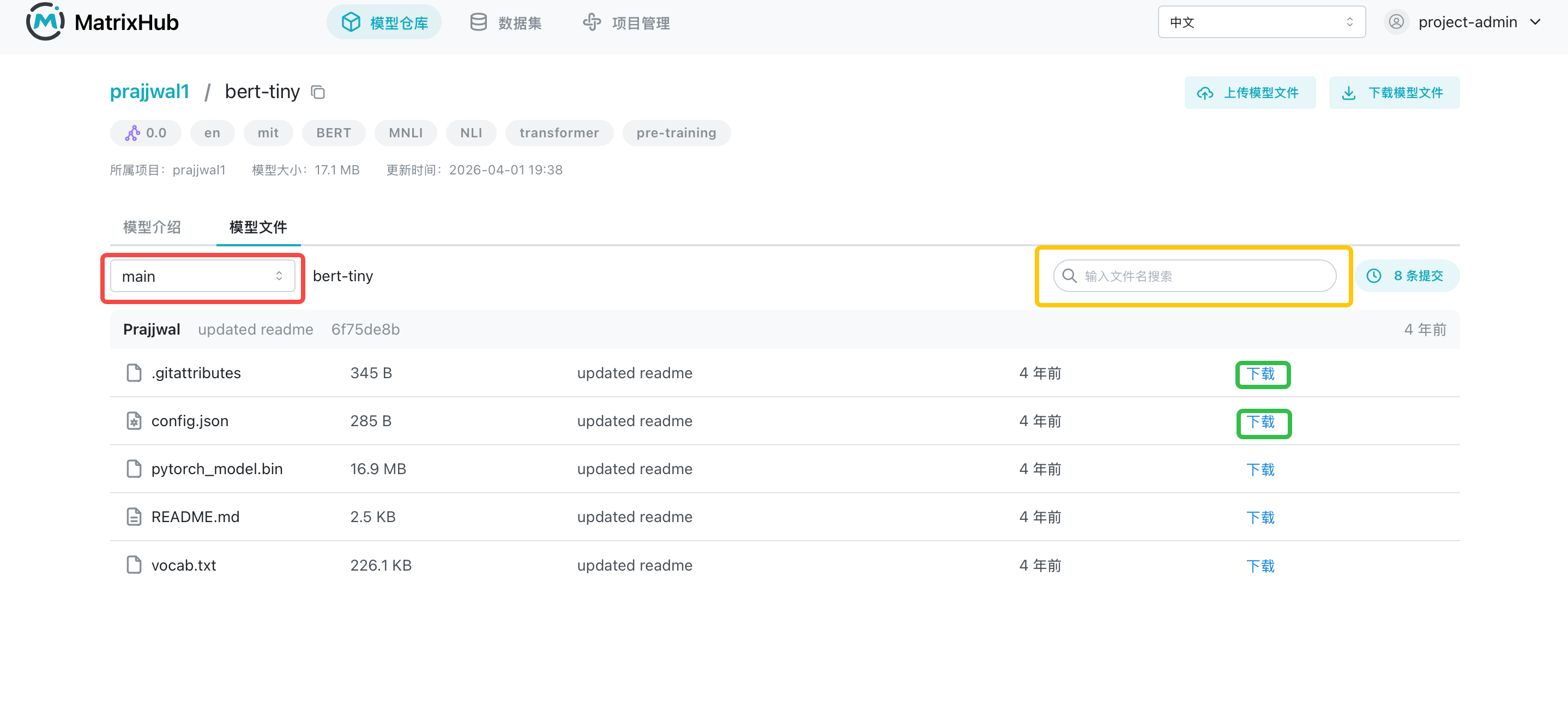Click the 上传模型文件 button
The height and width of the screenshot is (727, 1568).
[1250, 93]
